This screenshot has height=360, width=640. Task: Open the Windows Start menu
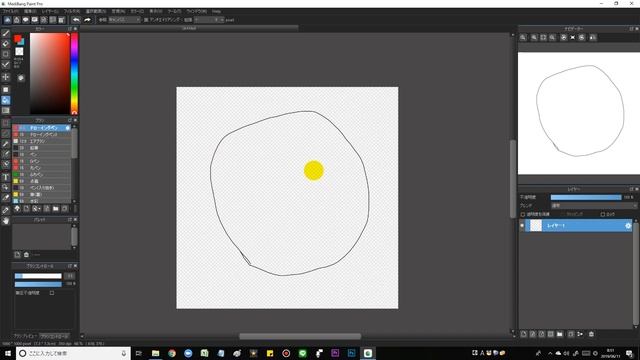coord(8,353)
